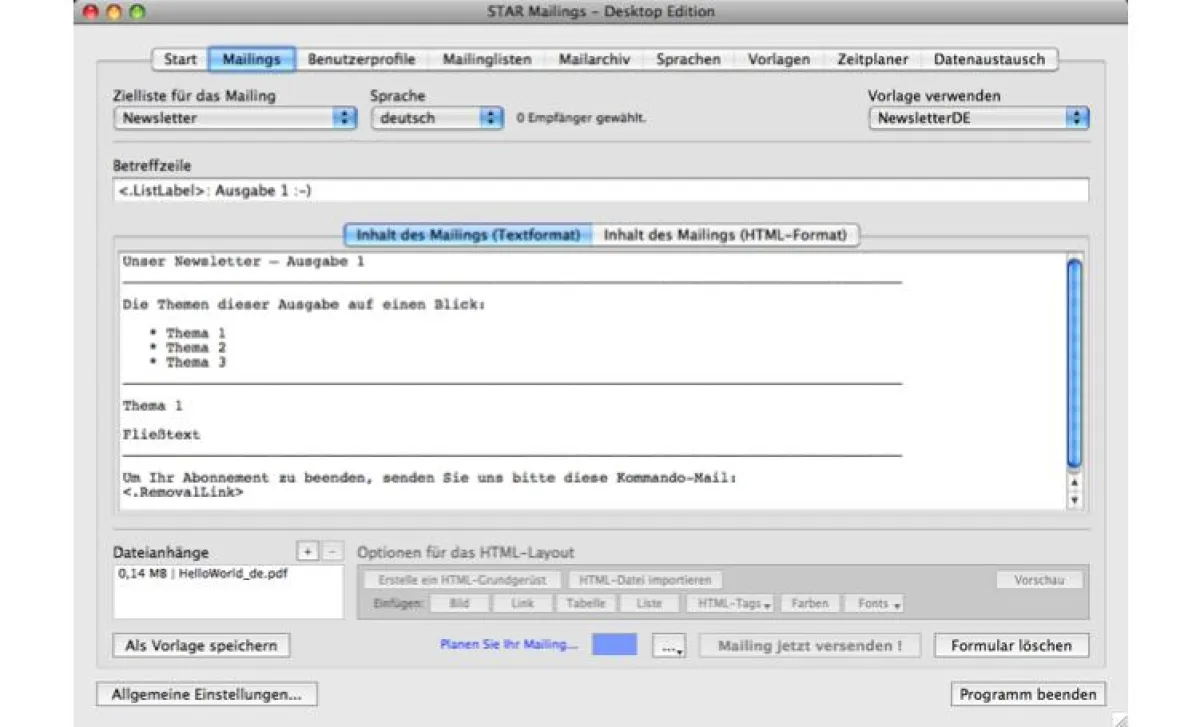
Task: Click the Bild insert button
Action: [459, 604]
